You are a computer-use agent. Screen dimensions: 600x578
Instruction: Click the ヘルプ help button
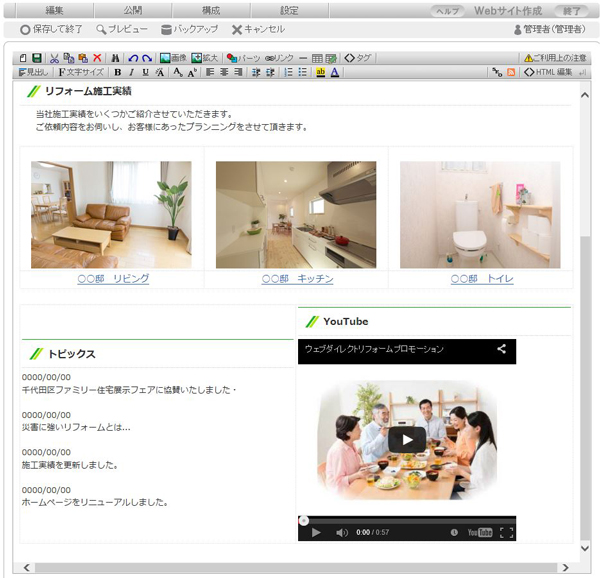point(447,11)
